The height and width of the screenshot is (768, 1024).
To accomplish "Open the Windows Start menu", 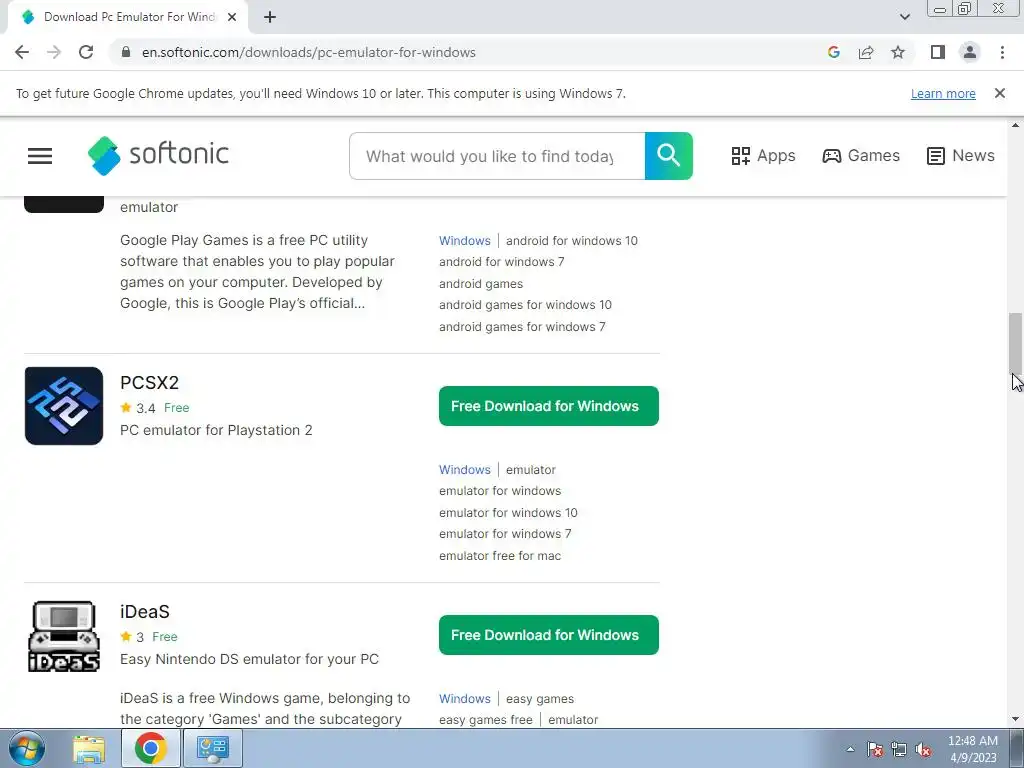I will coord(27,748).
